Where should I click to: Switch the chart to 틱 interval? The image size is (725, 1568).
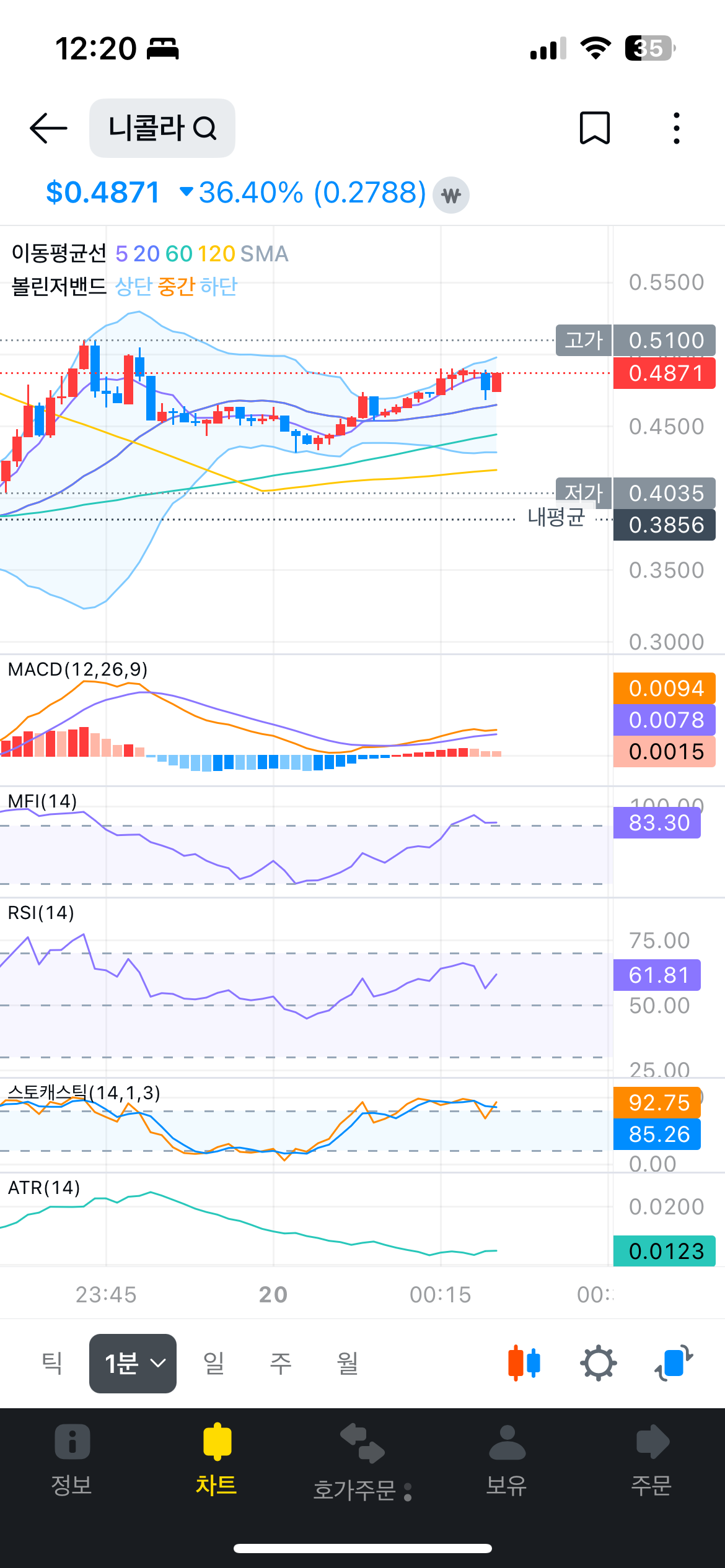pyautogui.click(x=52, y=1363)
